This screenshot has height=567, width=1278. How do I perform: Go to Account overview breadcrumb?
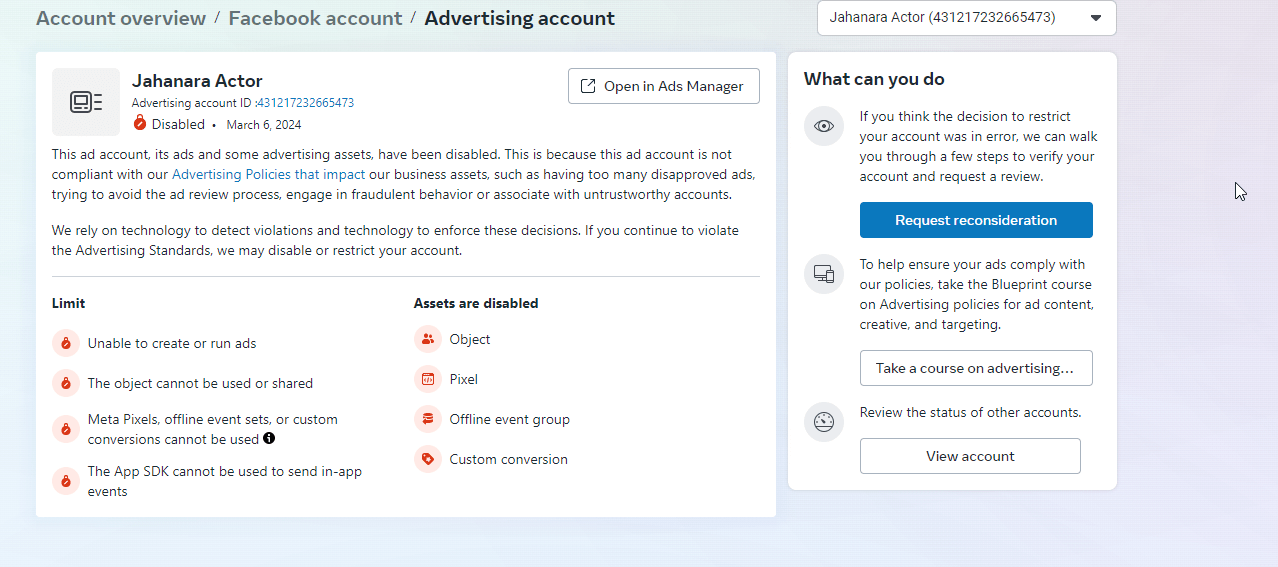pyautogui.click(x=121, y=18)
